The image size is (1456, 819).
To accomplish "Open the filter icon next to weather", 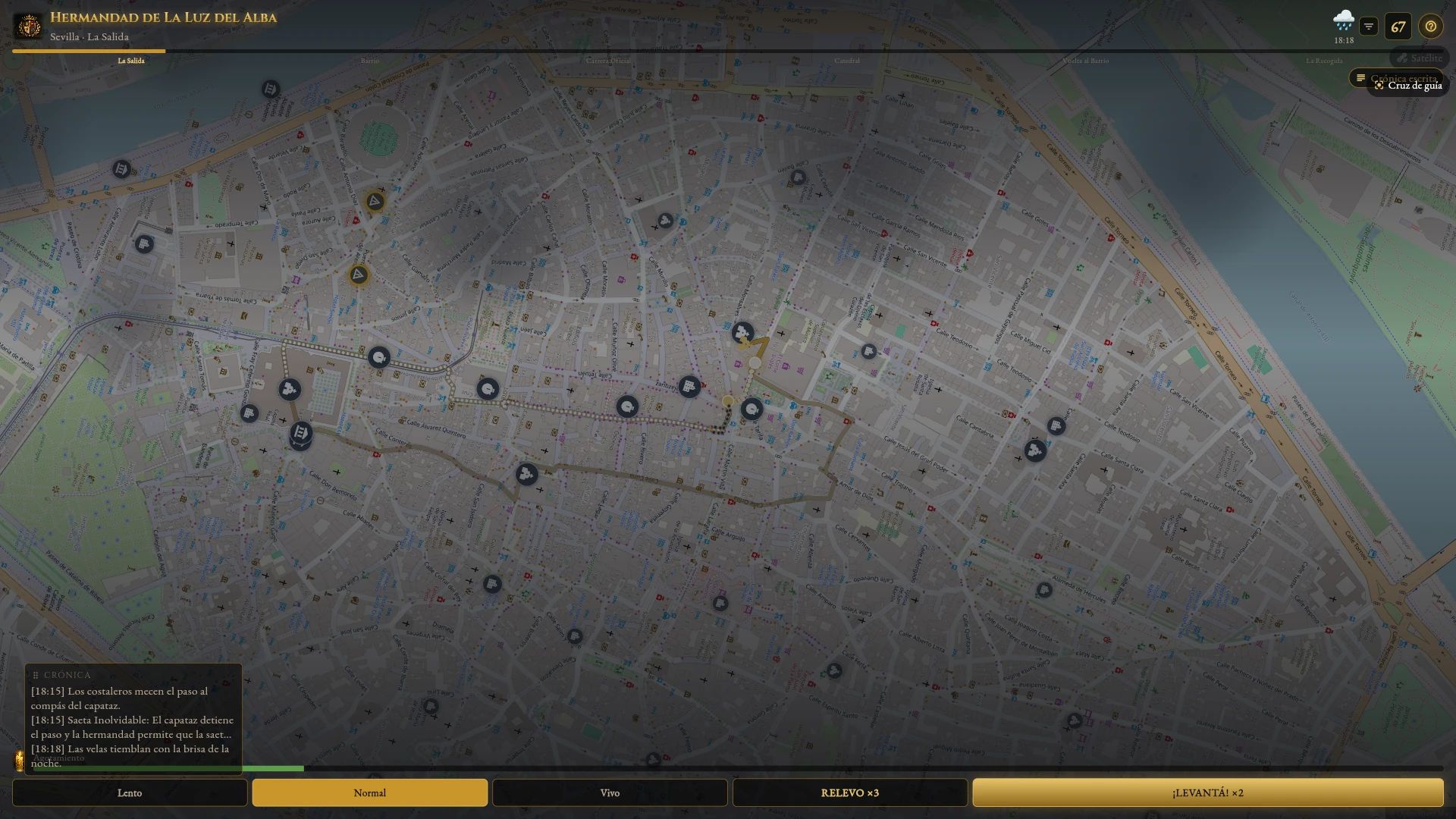I will (x=1369, y=27).
